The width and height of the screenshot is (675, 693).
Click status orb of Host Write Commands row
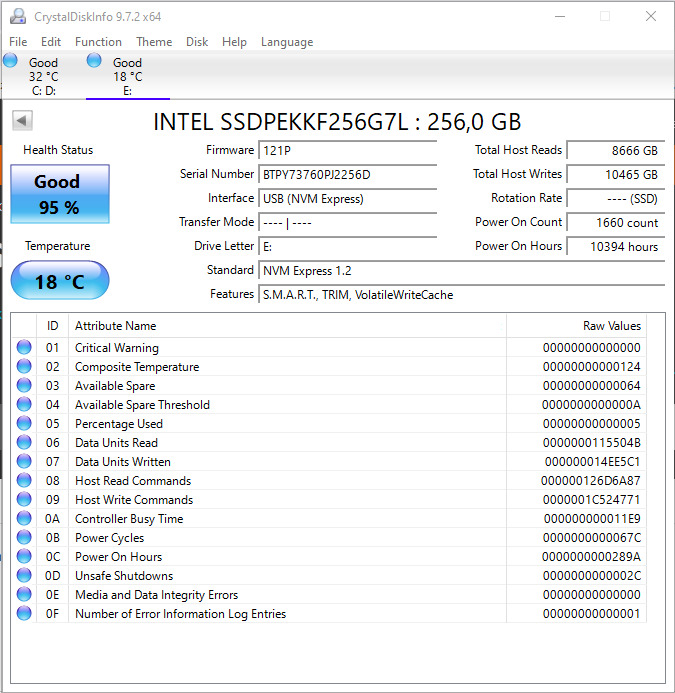click(x=24, y=499)
